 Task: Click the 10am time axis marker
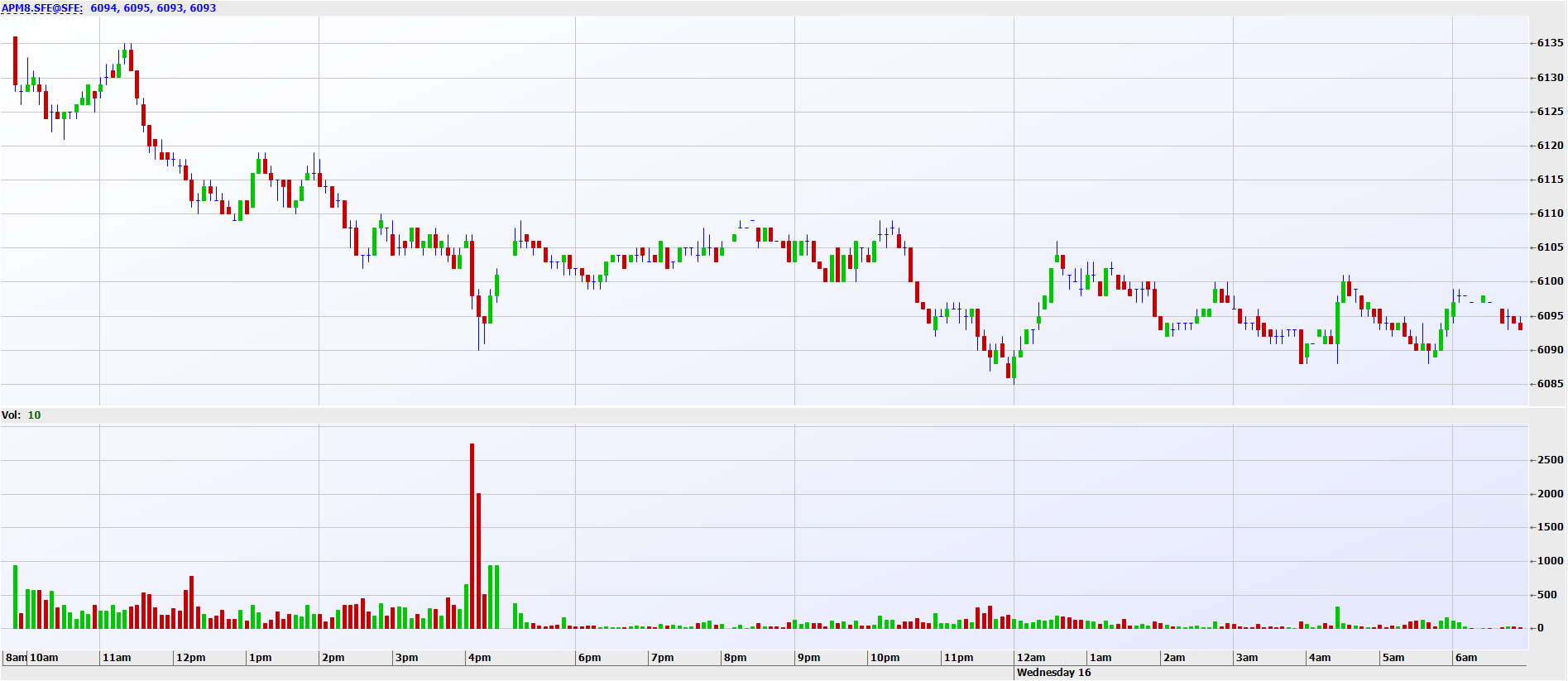point(45,658)
